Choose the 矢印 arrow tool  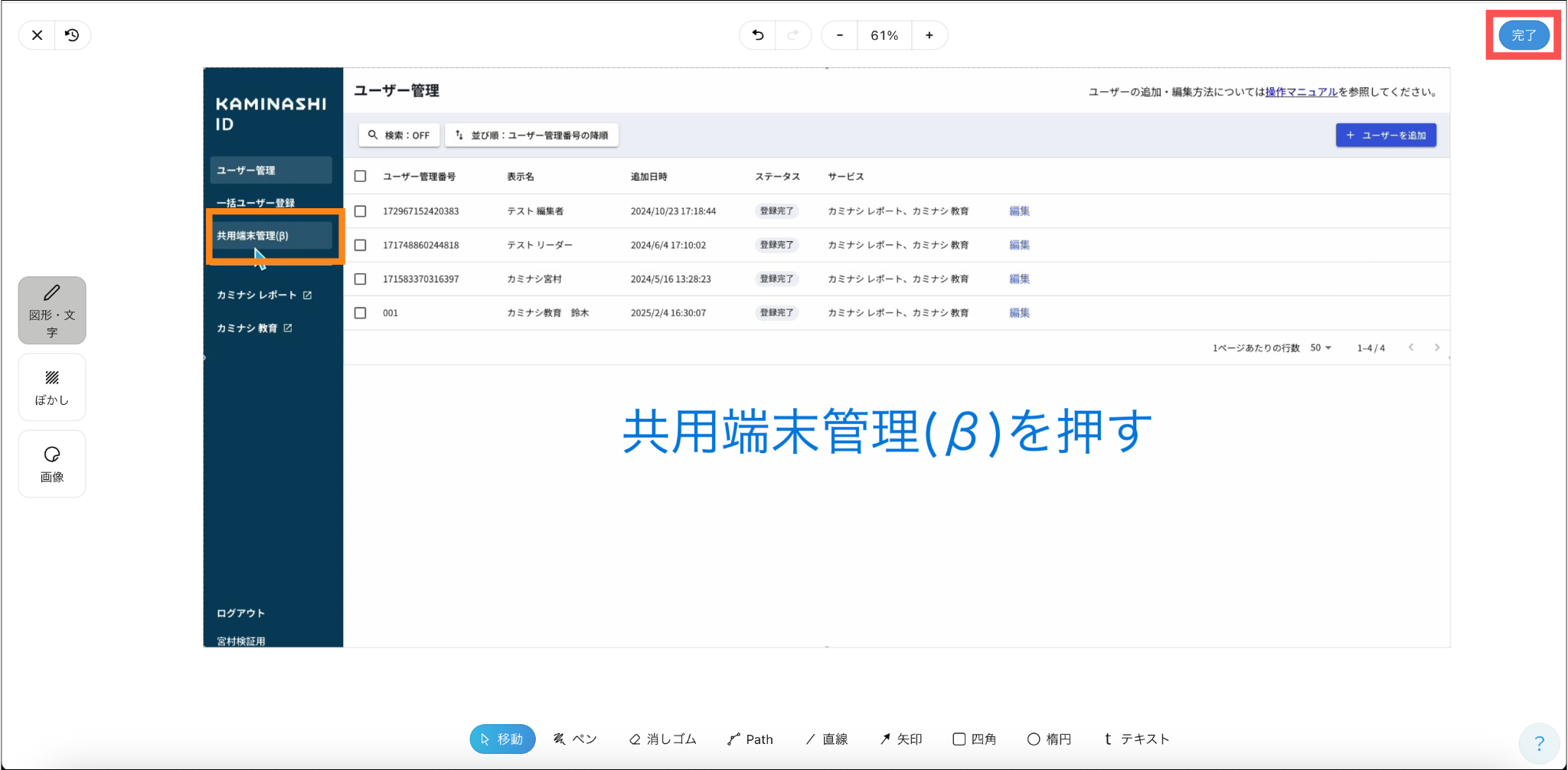click(x=901, y=739)
